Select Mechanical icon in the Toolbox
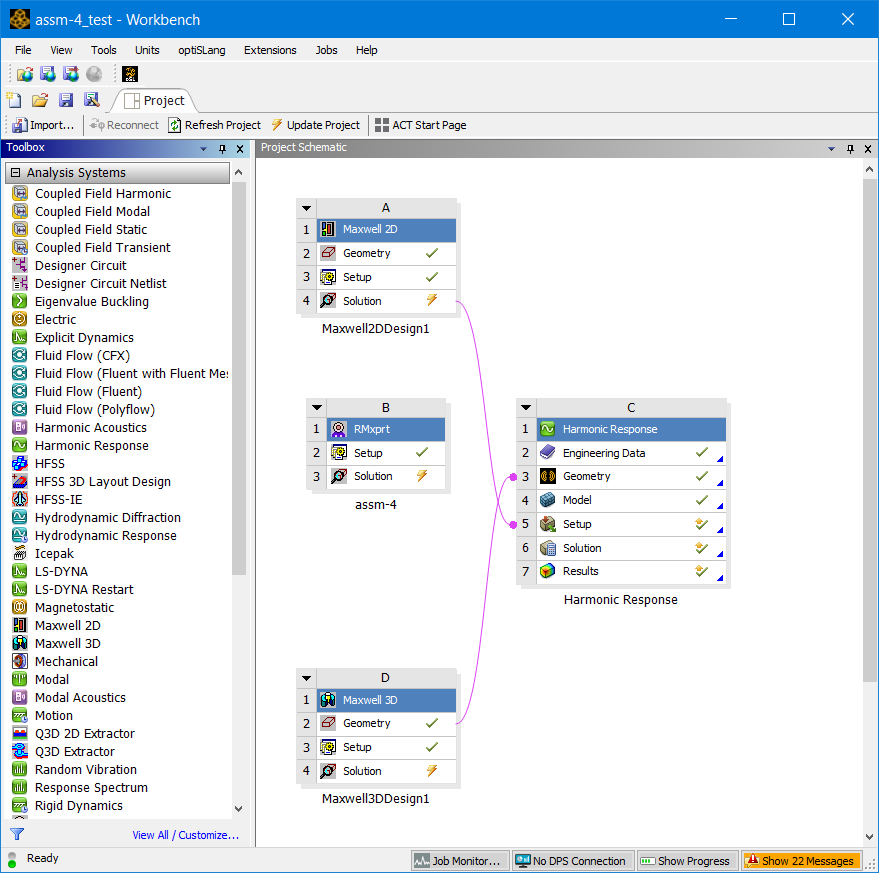This screenshot has width=879, height=873. pyautogui.click(x=20, y=661)
